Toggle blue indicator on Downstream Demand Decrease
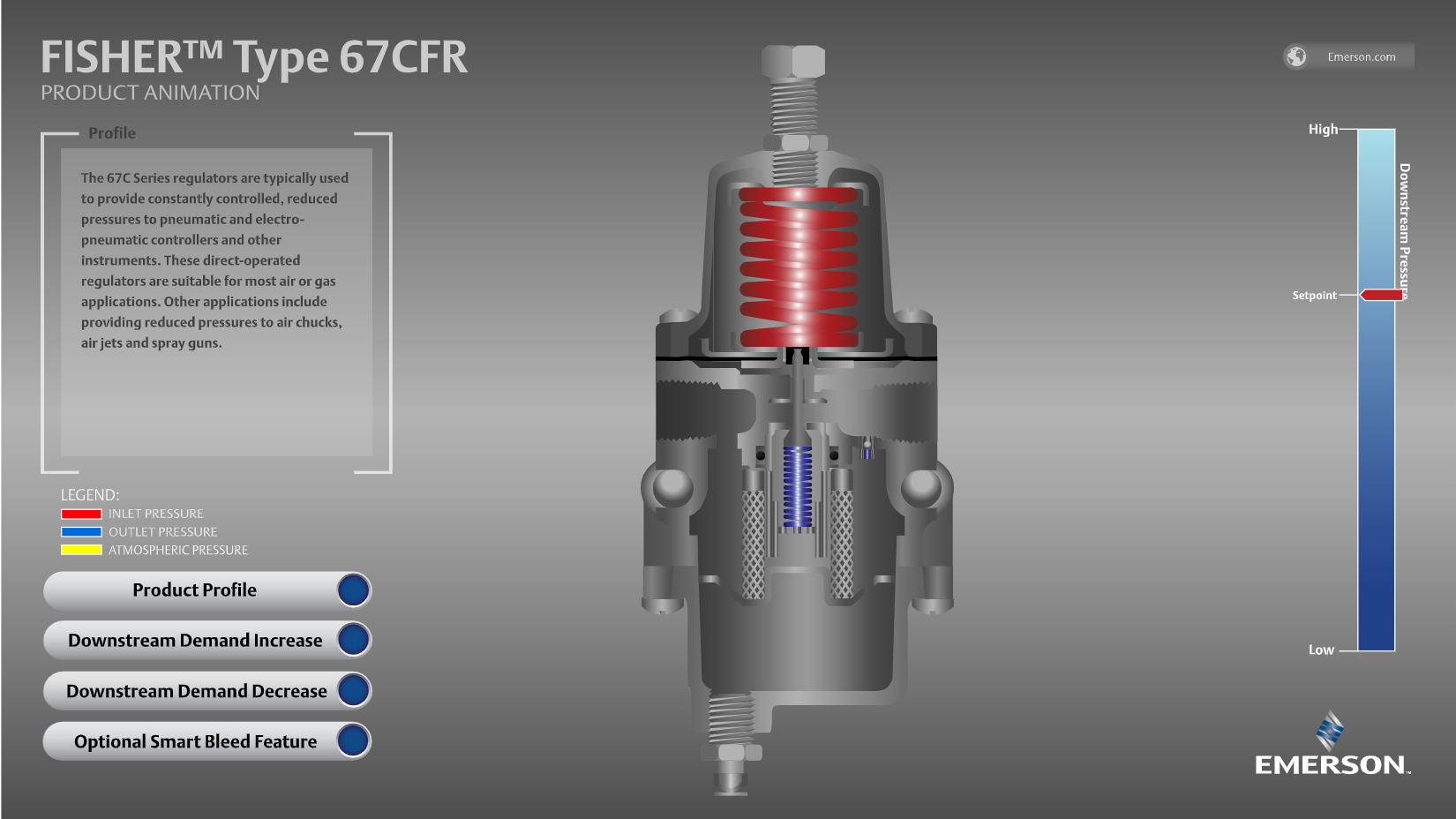 coord(353,691)
